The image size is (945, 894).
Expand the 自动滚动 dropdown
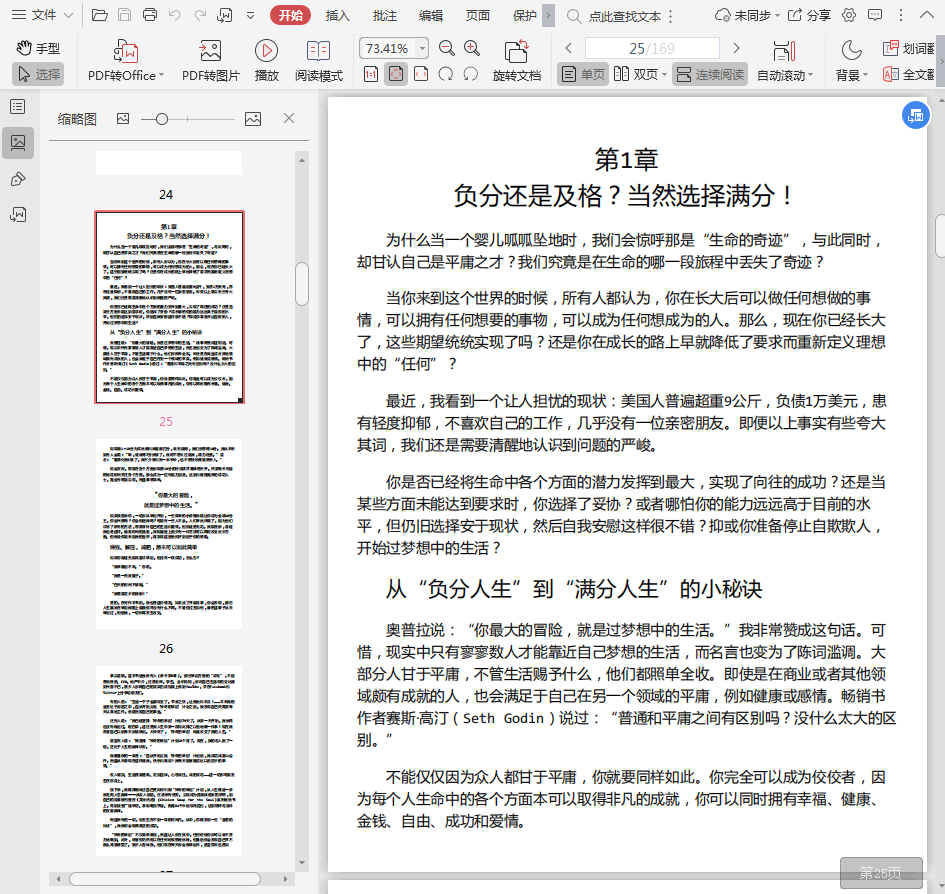click(x=811, y=75)
